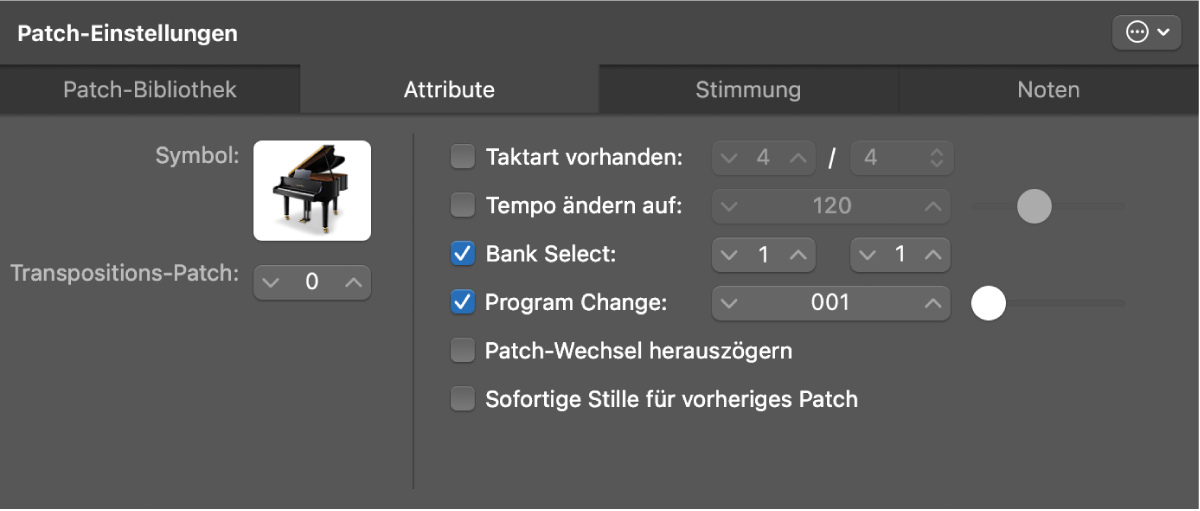Screen dimensions: 1200x511
Task: Click the tempo slider handle
Action: click(x=1034, y=206)
